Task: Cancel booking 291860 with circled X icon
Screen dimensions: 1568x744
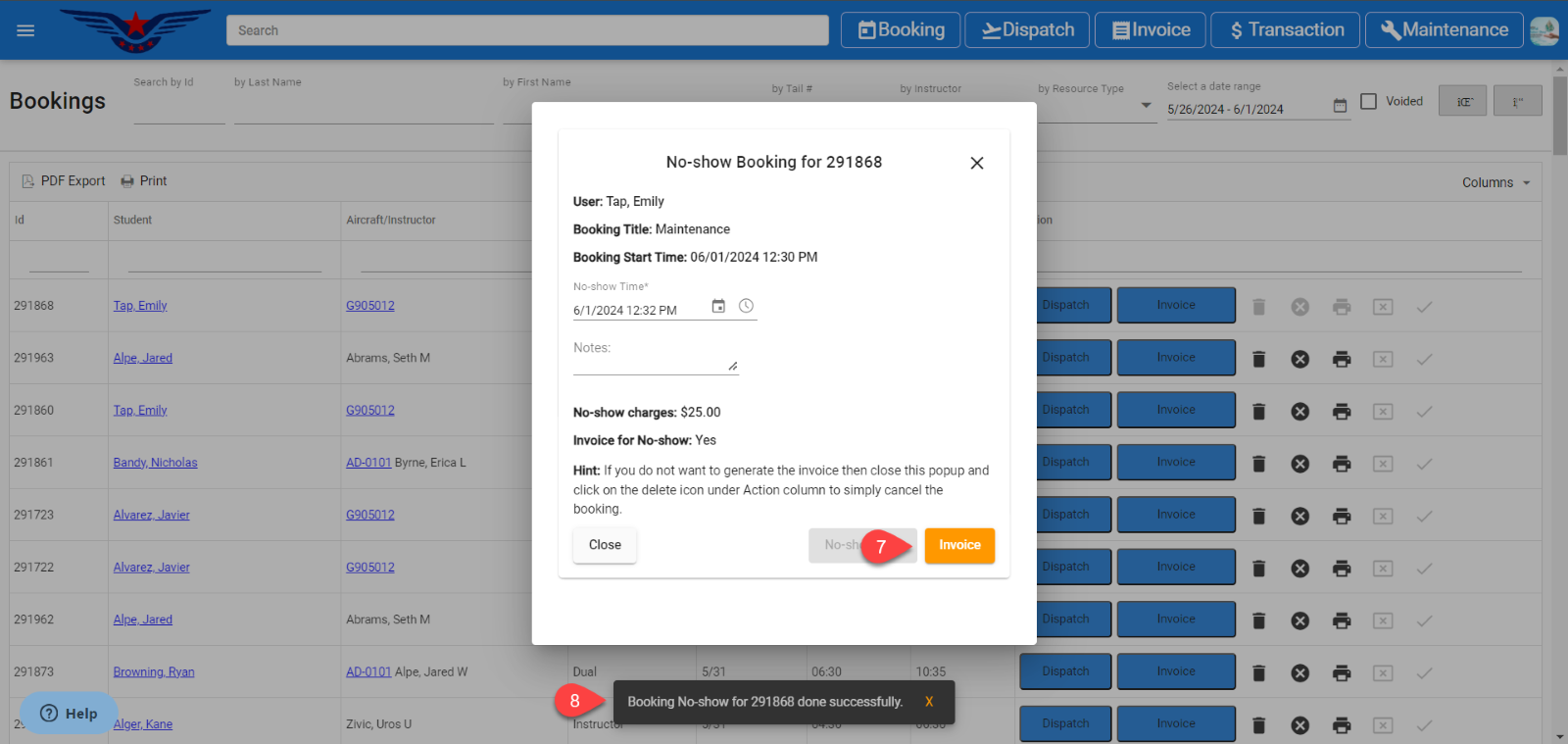Action: click(1299, 412)
